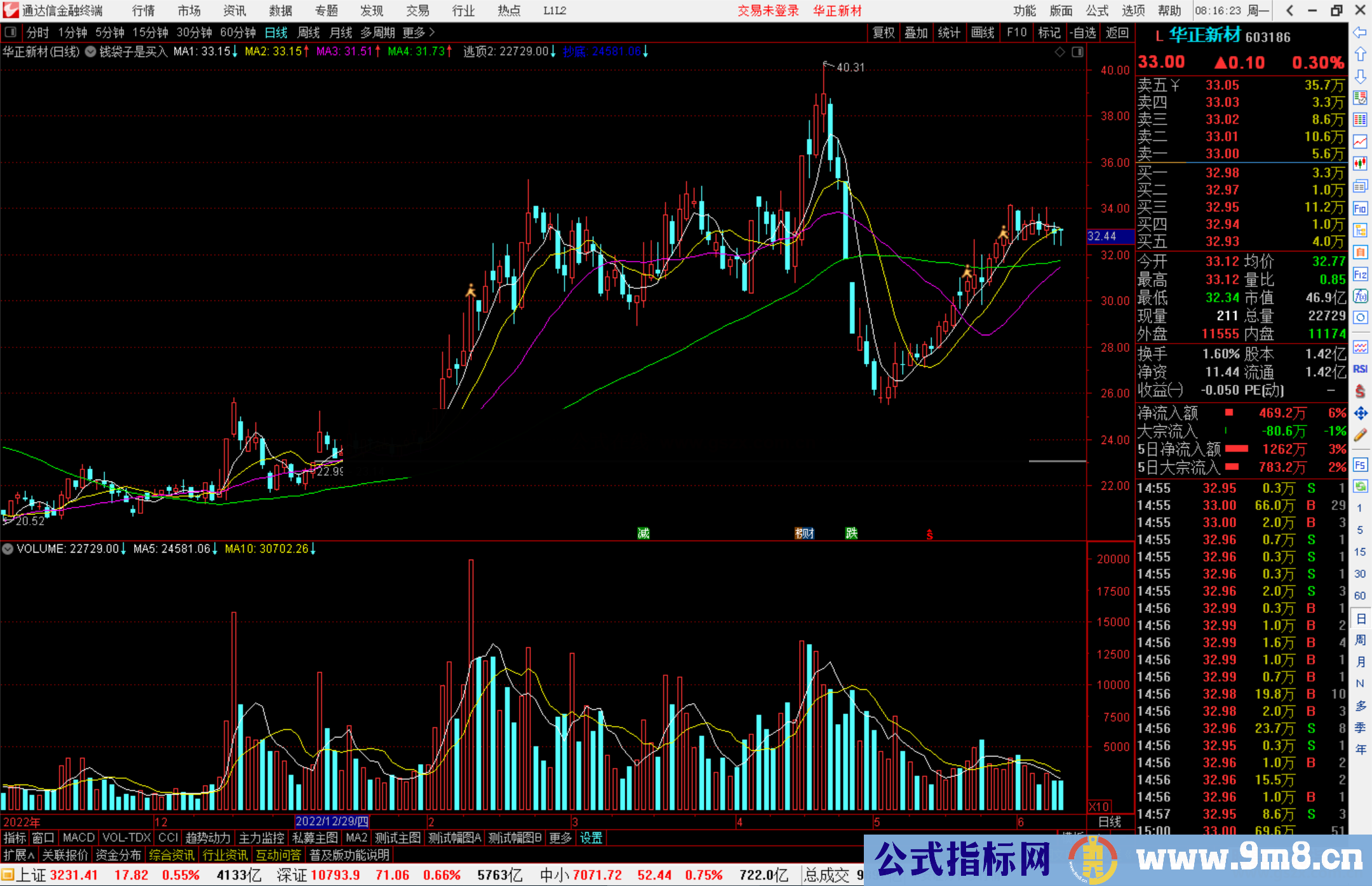The height and width of the screenshot is (886, 1372).
Task: Click the 设置 link in indicator bar
Action: [x=591, y=838]
